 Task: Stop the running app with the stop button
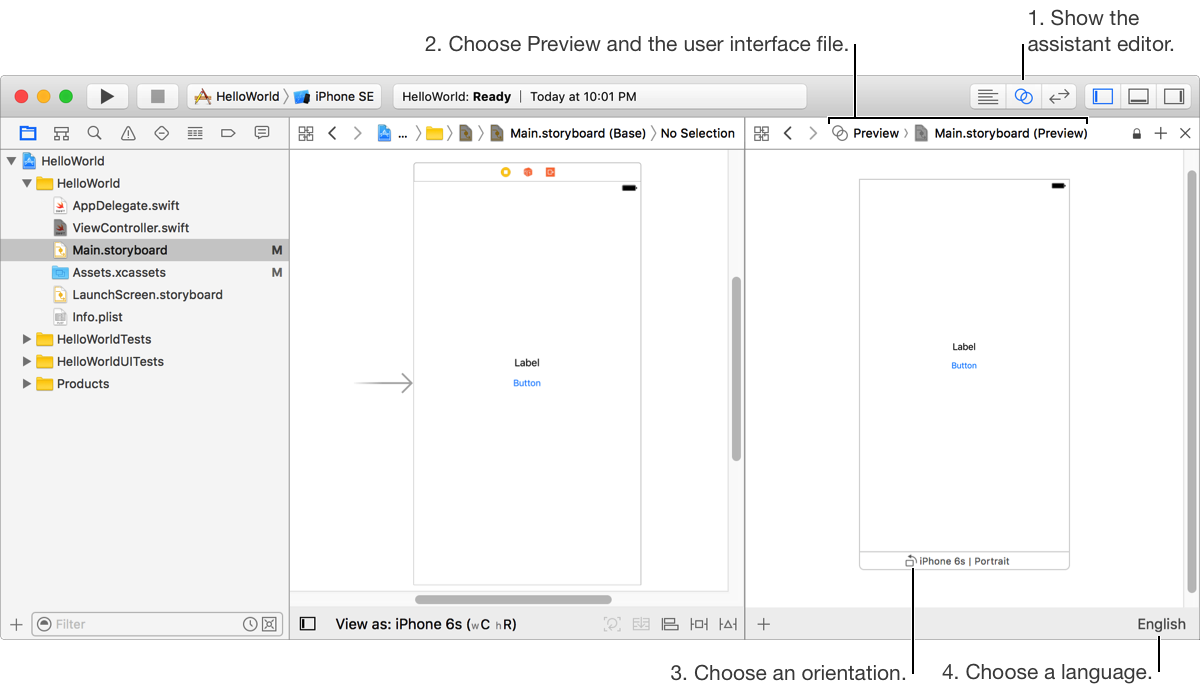click(x=157, y=96)
